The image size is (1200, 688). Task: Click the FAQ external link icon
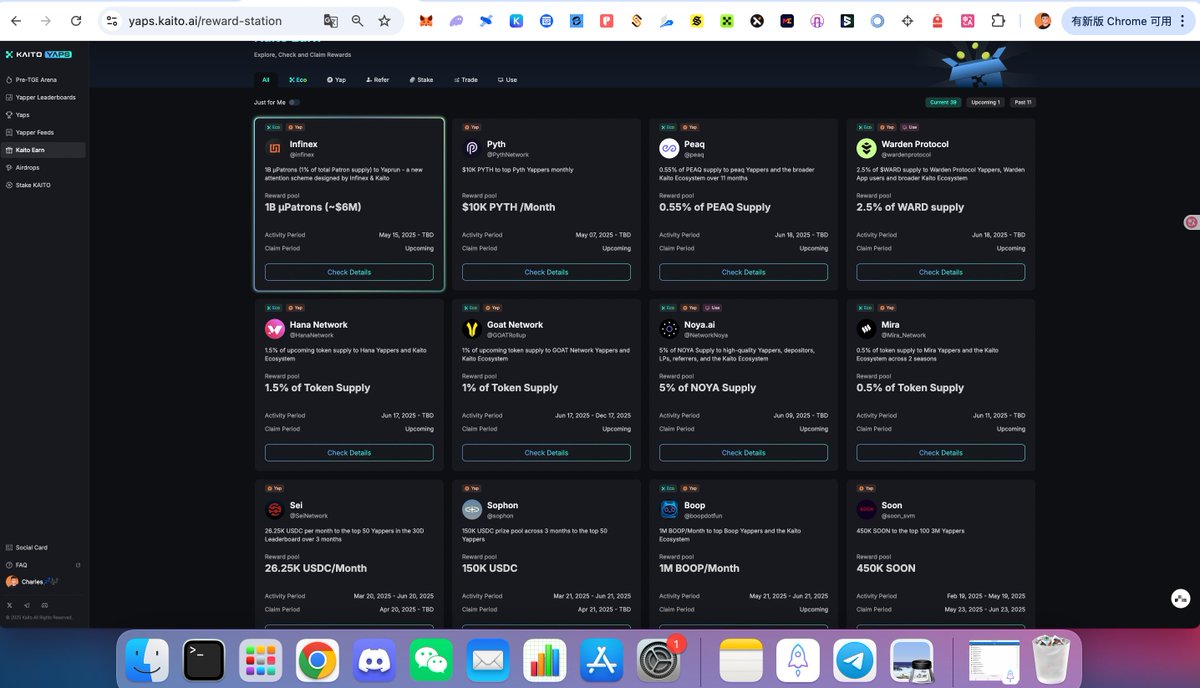[78, 565]
